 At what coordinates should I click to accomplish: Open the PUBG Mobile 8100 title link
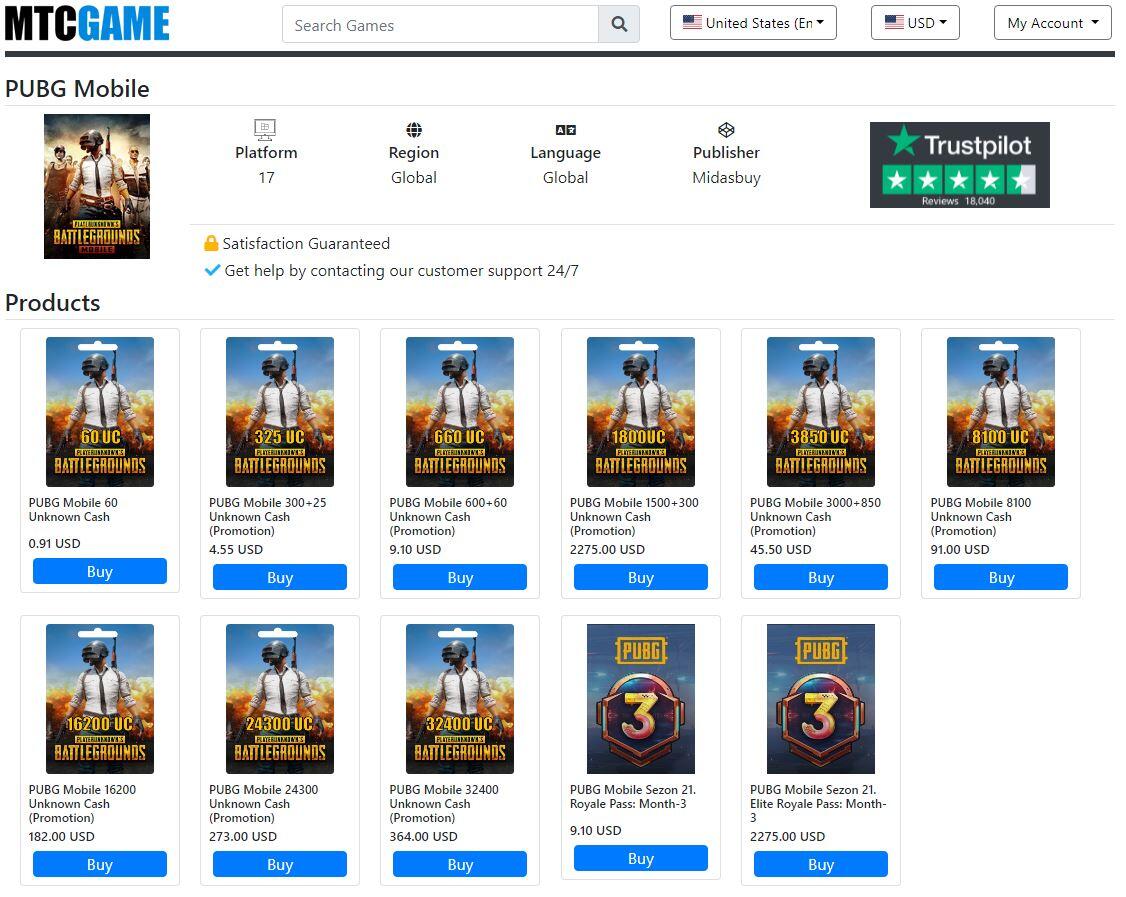point(981,517)
